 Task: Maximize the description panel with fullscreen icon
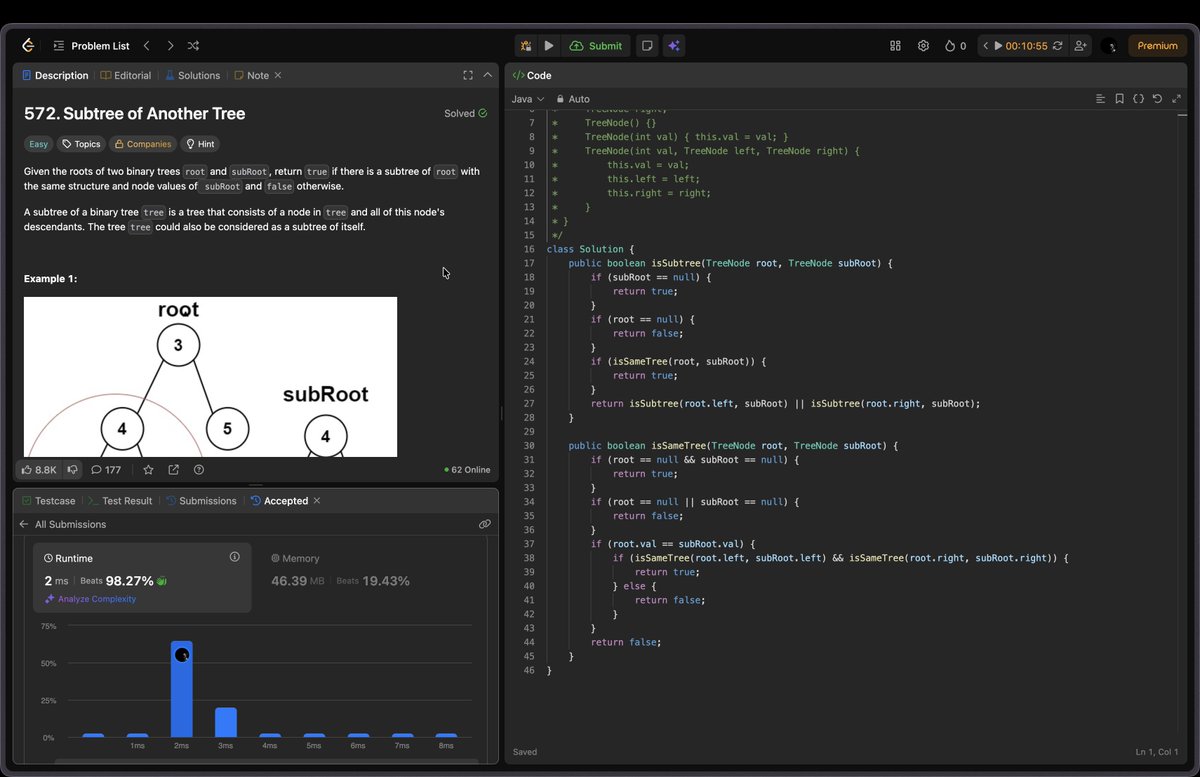(x=467, y=75)
